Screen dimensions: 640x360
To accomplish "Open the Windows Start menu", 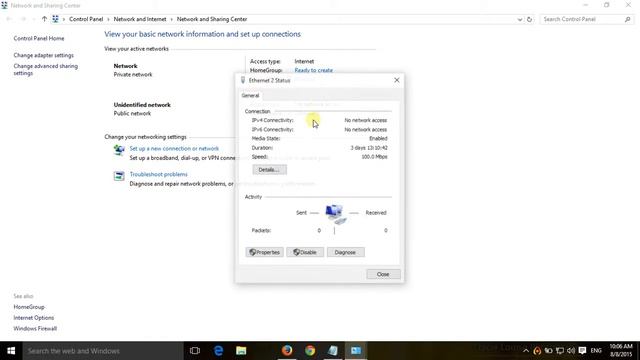I will [11, 351].
